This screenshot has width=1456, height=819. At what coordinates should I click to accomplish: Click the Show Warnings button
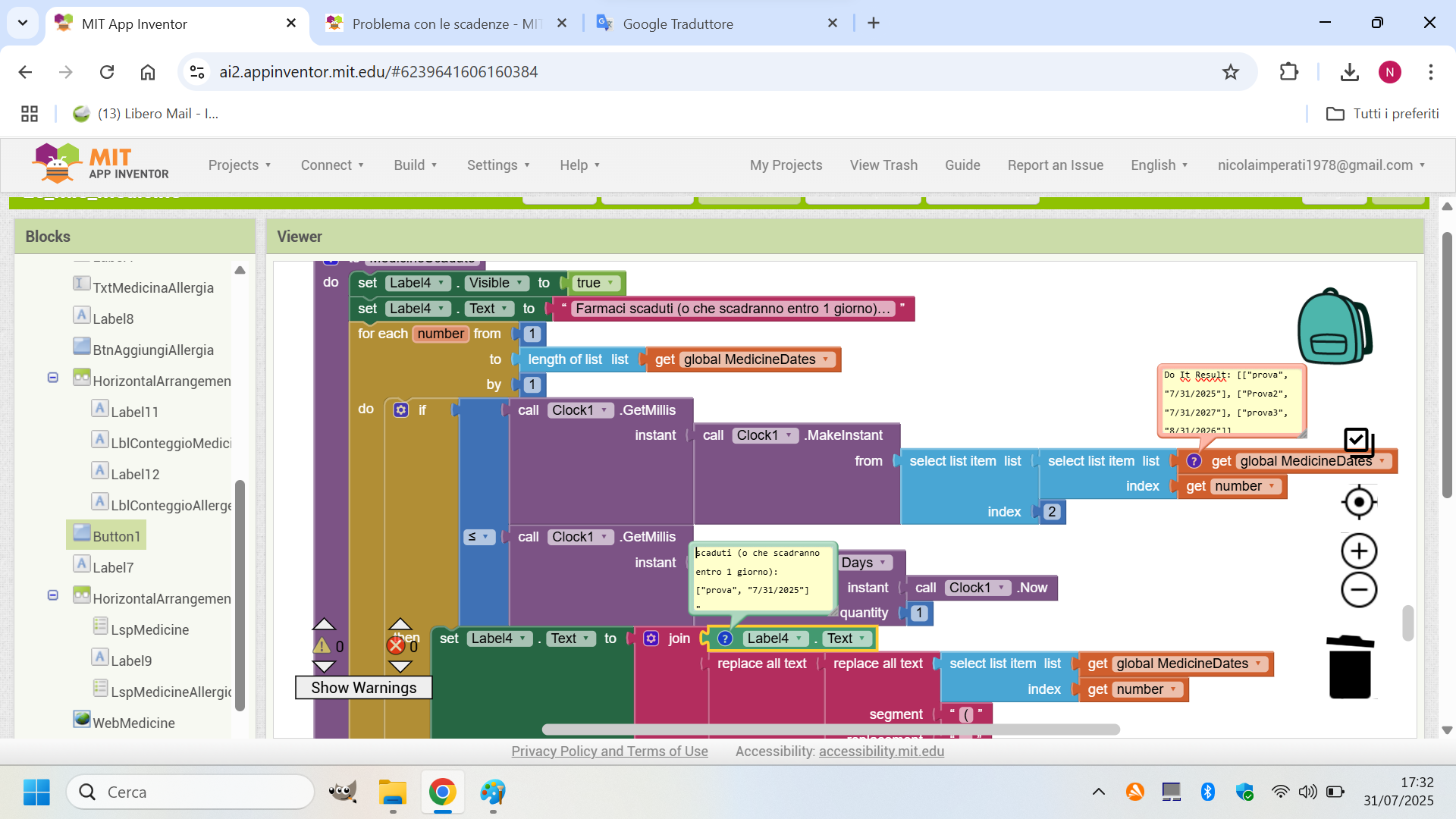363,688
